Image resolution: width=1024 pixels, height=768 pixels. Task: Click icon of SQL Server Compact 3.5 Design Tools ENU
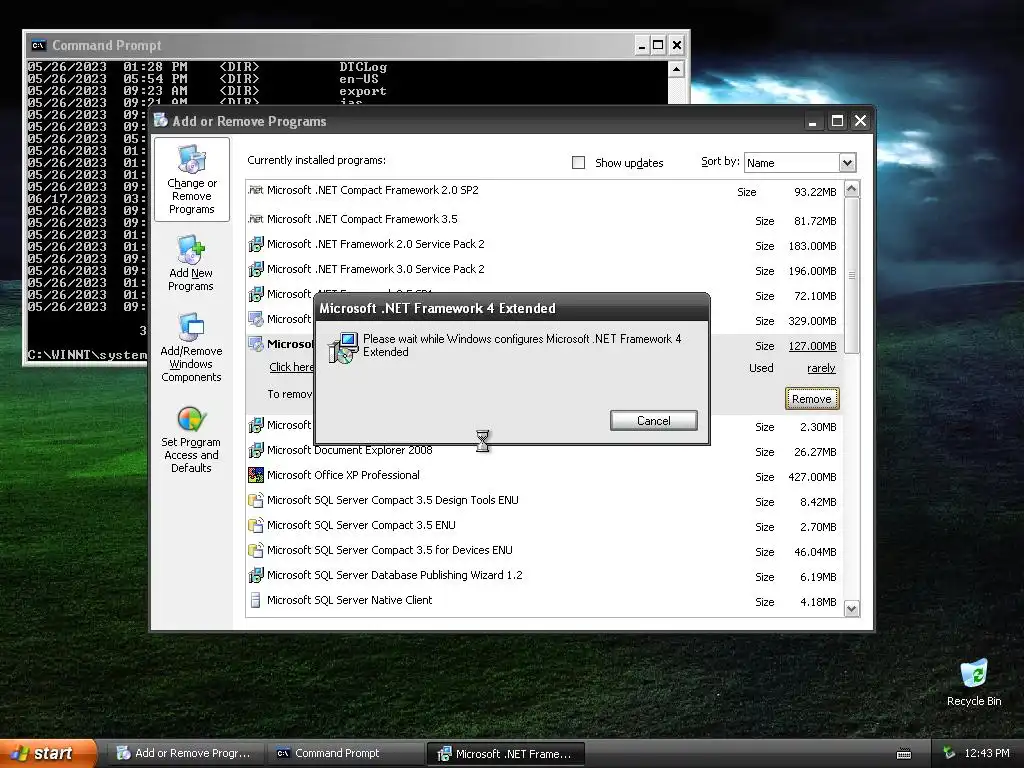point(255,500)
